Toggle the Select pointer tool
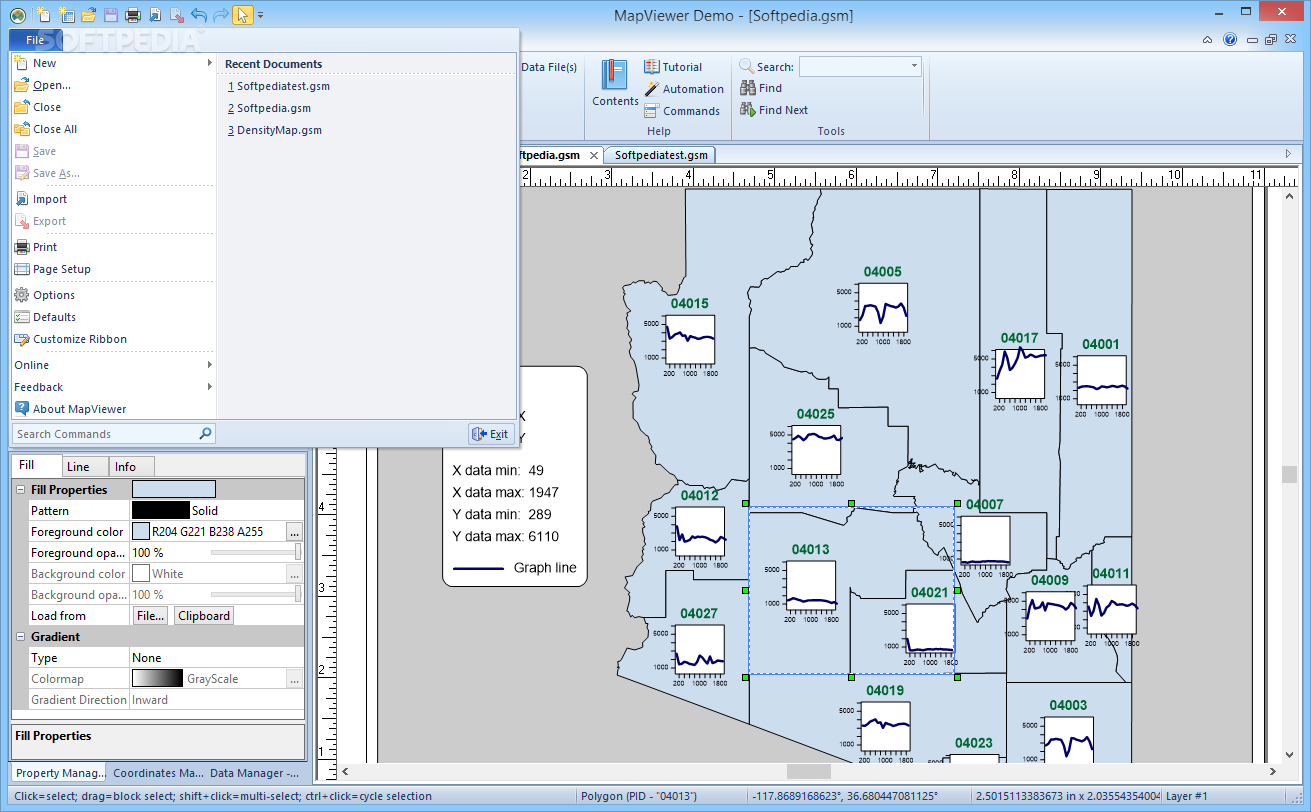Viewport: 1311px width, 812px height. pos(242,14)
